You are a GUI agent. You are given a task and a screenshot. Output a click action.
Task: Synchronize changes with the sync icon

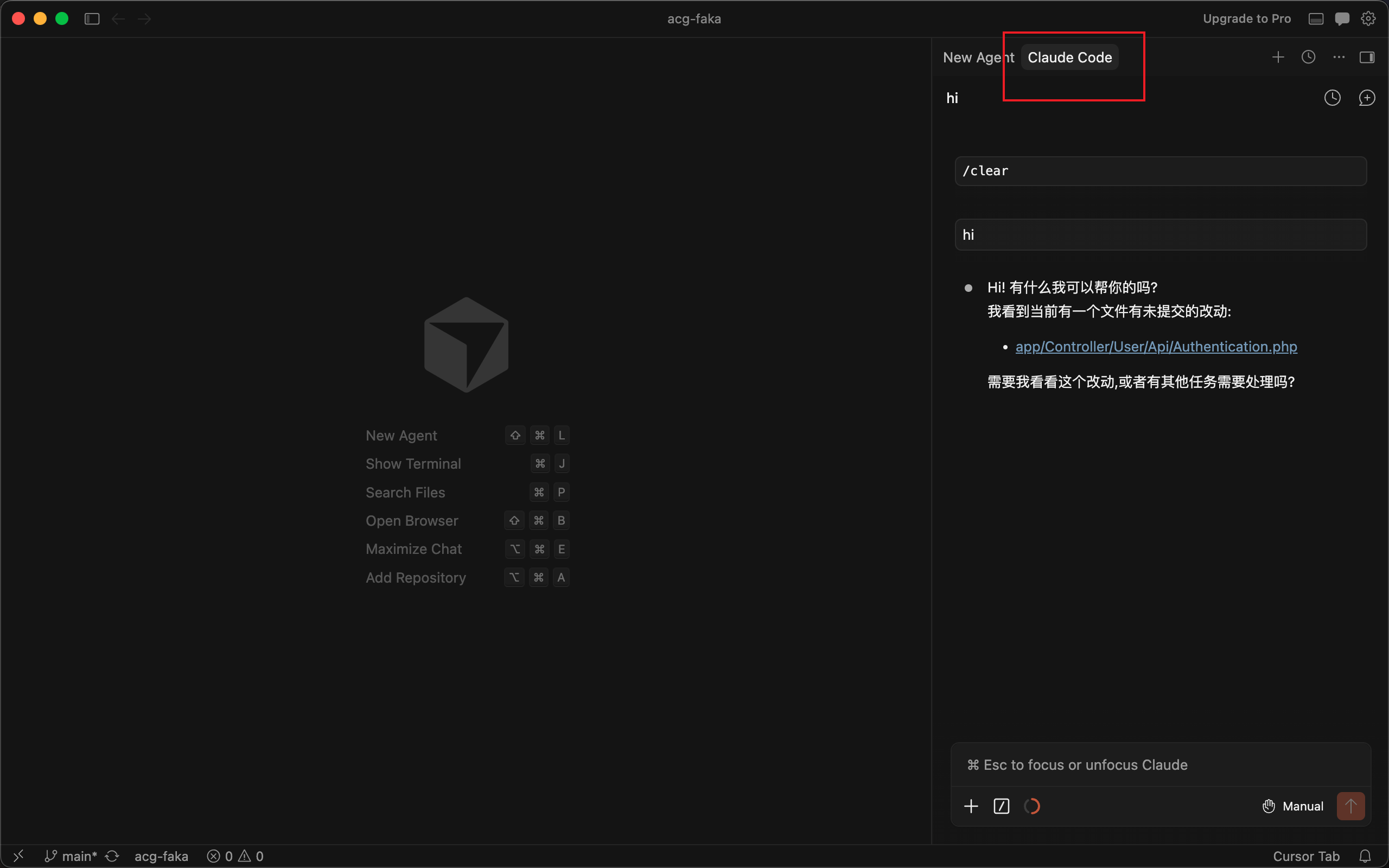pyautogui.click(x=112, y=856)
